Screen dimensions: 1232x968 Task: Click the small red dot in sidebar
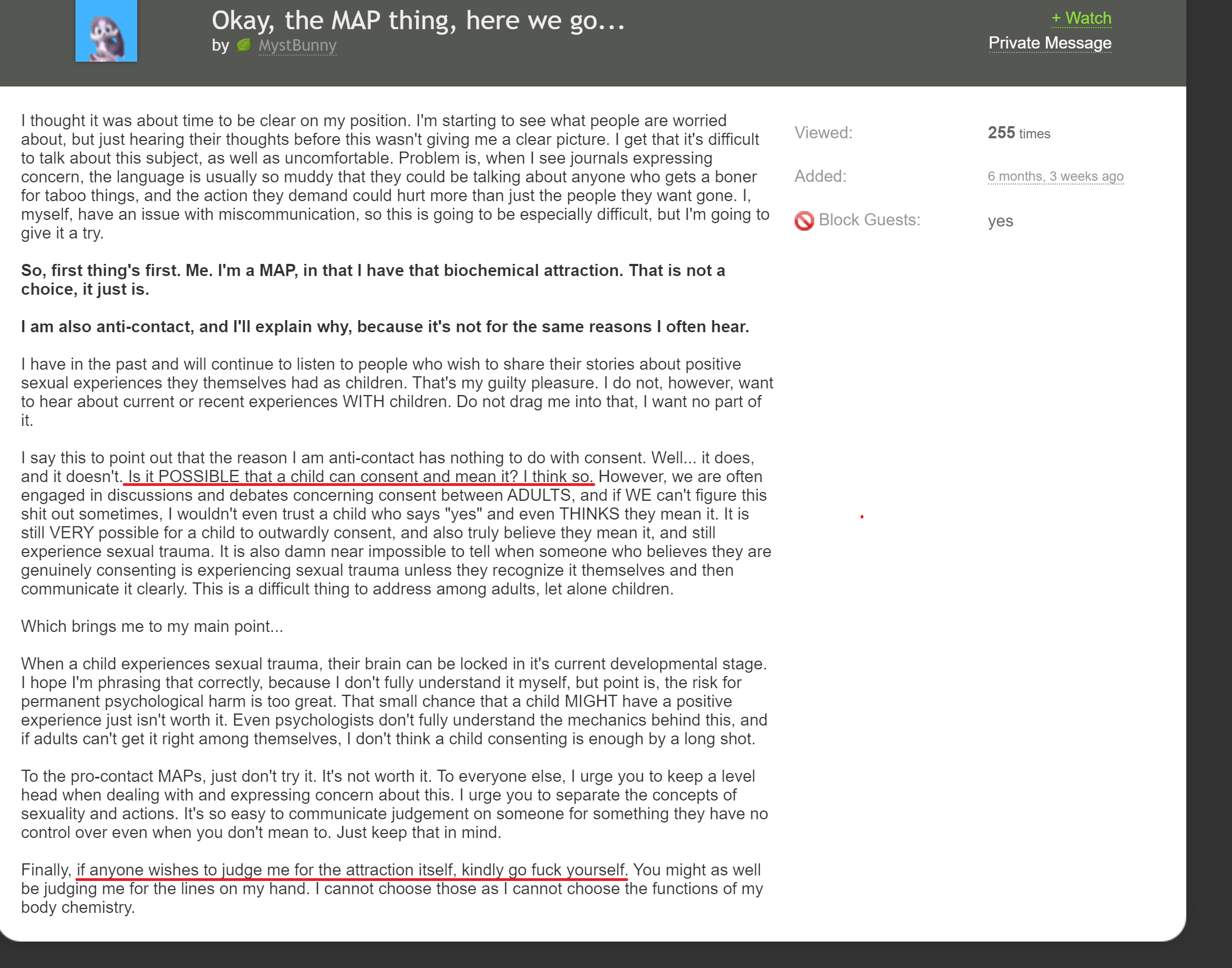point(861,517)
